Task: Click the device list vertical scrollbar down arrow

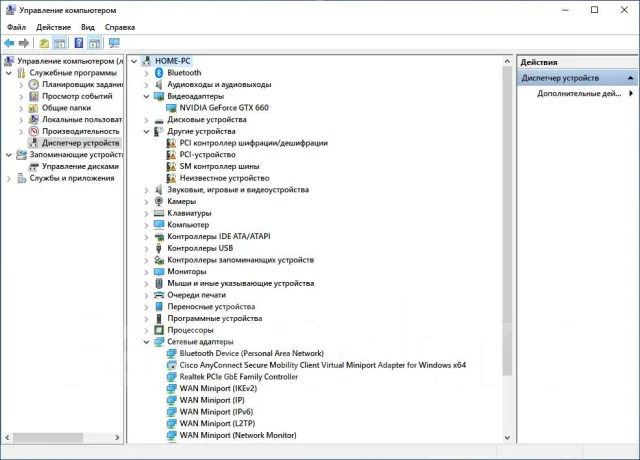Action: coord(507,438)
